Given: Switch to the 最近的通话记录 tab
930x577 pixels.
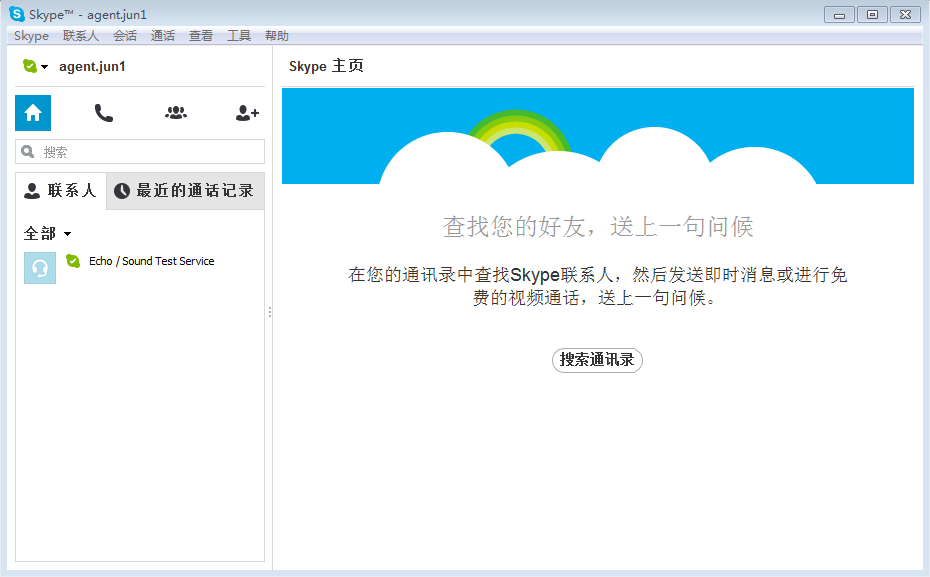Looking at the screenshot, I should click(x=185, y=190).
